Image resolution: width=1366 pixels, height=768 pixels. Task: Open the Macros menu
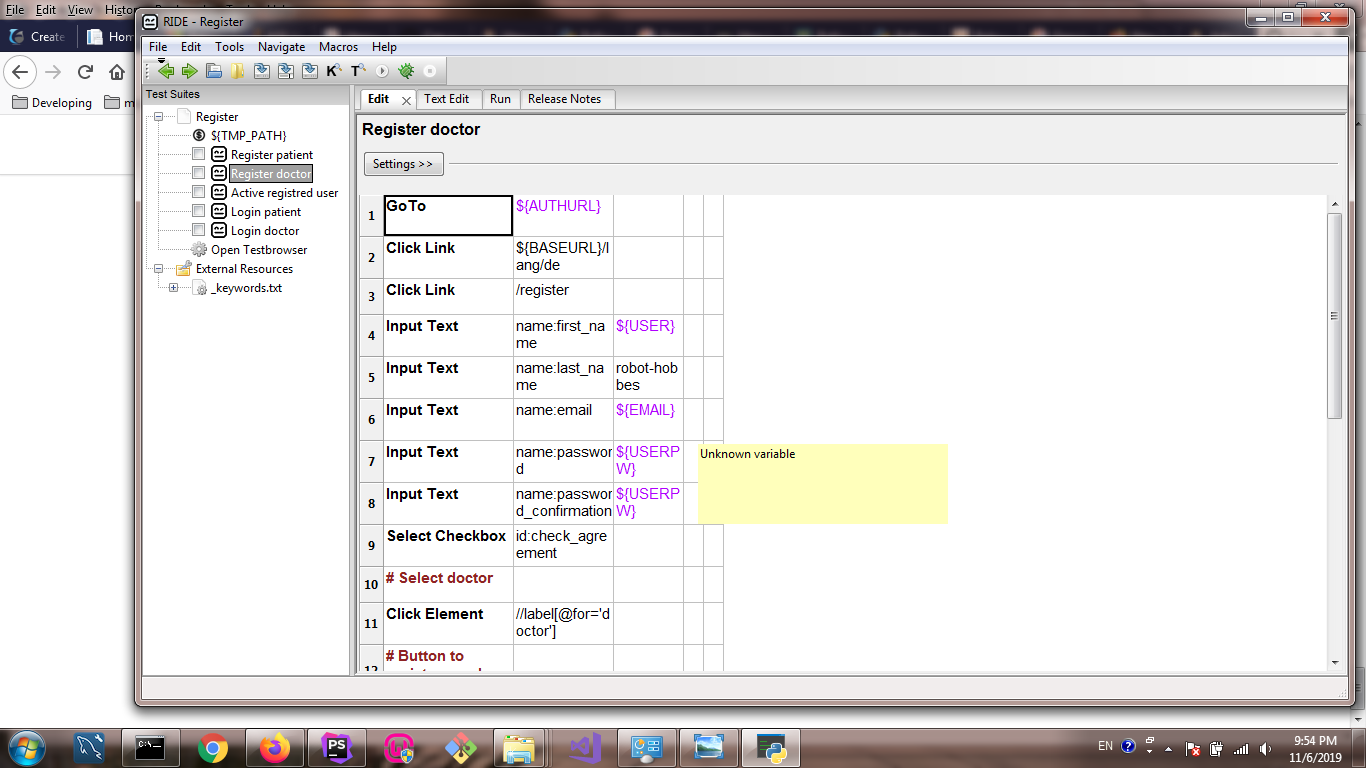[338, 46]
